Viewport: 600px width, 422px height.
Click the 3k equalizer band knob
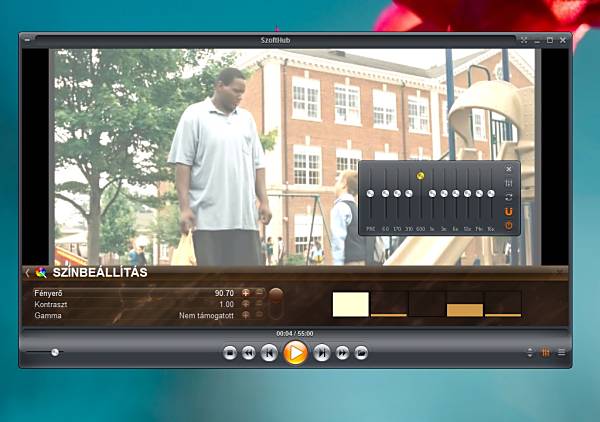[x=444, y=194]
